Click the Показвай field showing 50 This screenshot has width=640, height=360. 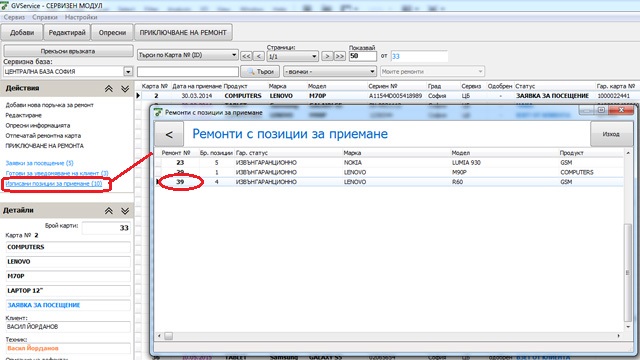tap(362, 56)
